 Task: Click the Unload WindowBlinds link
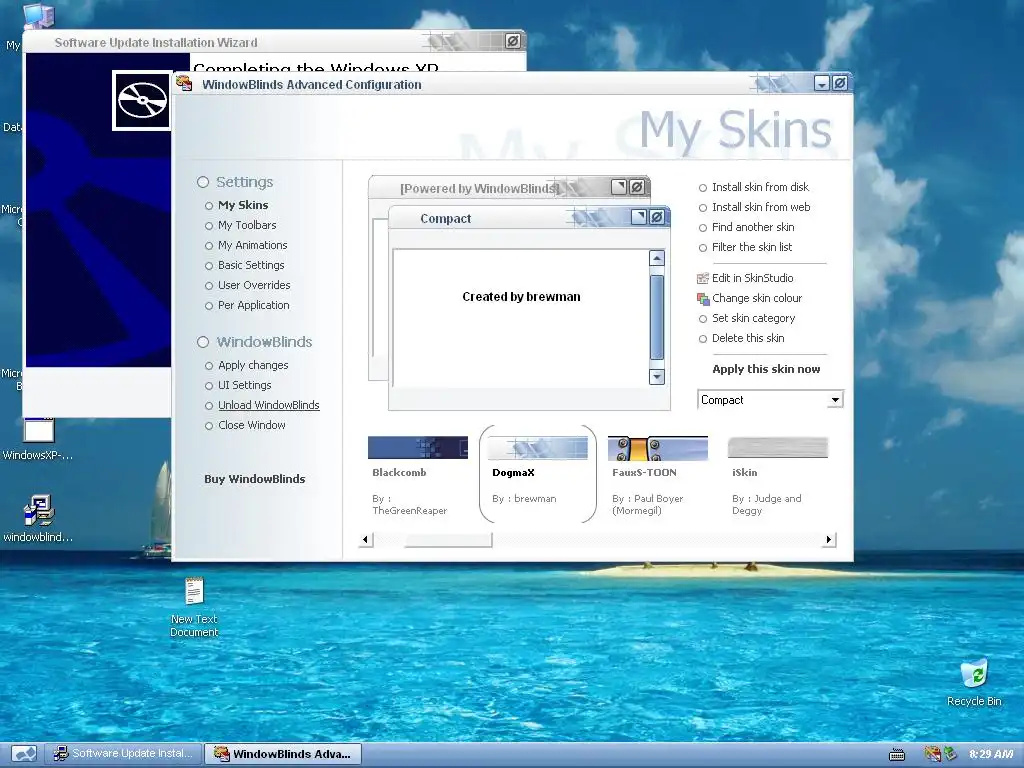coord(268,406)
